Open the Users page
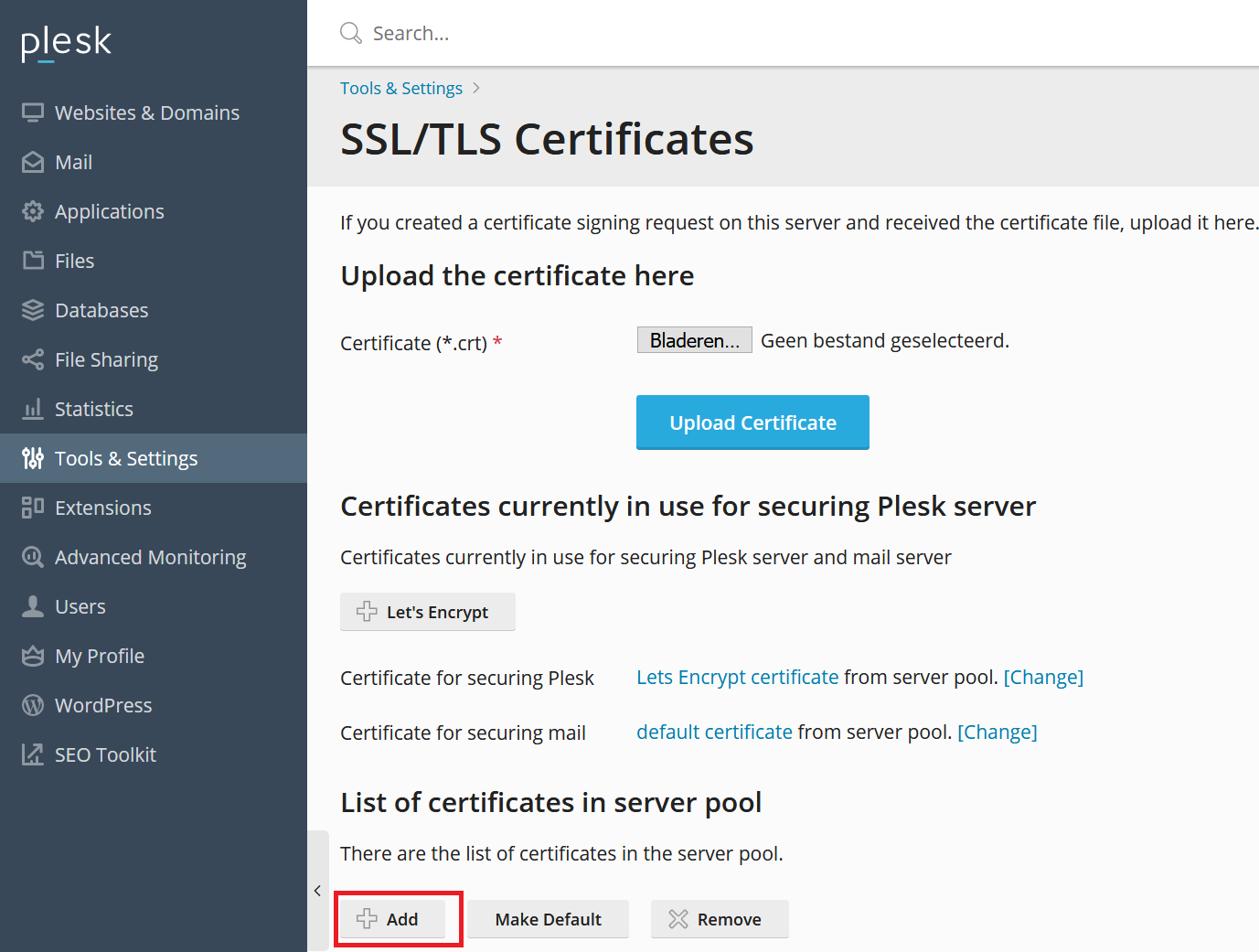This screenshot has width=1259, height=952. tap(154, 606)
